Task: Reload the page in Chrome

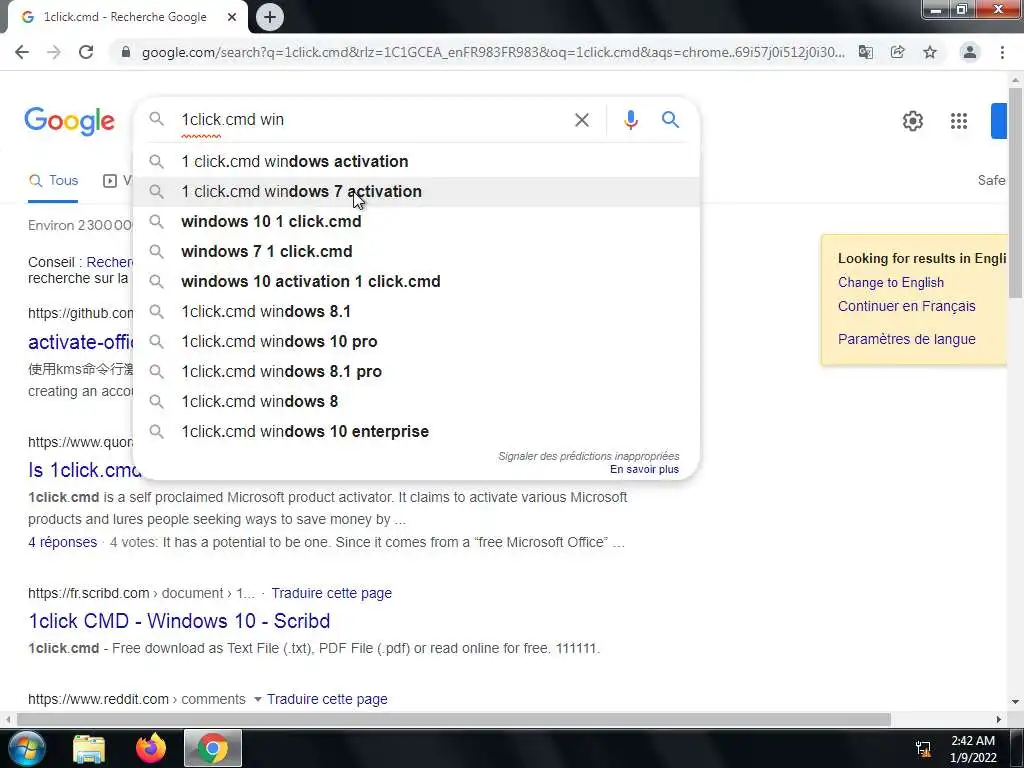Action: 86,52
